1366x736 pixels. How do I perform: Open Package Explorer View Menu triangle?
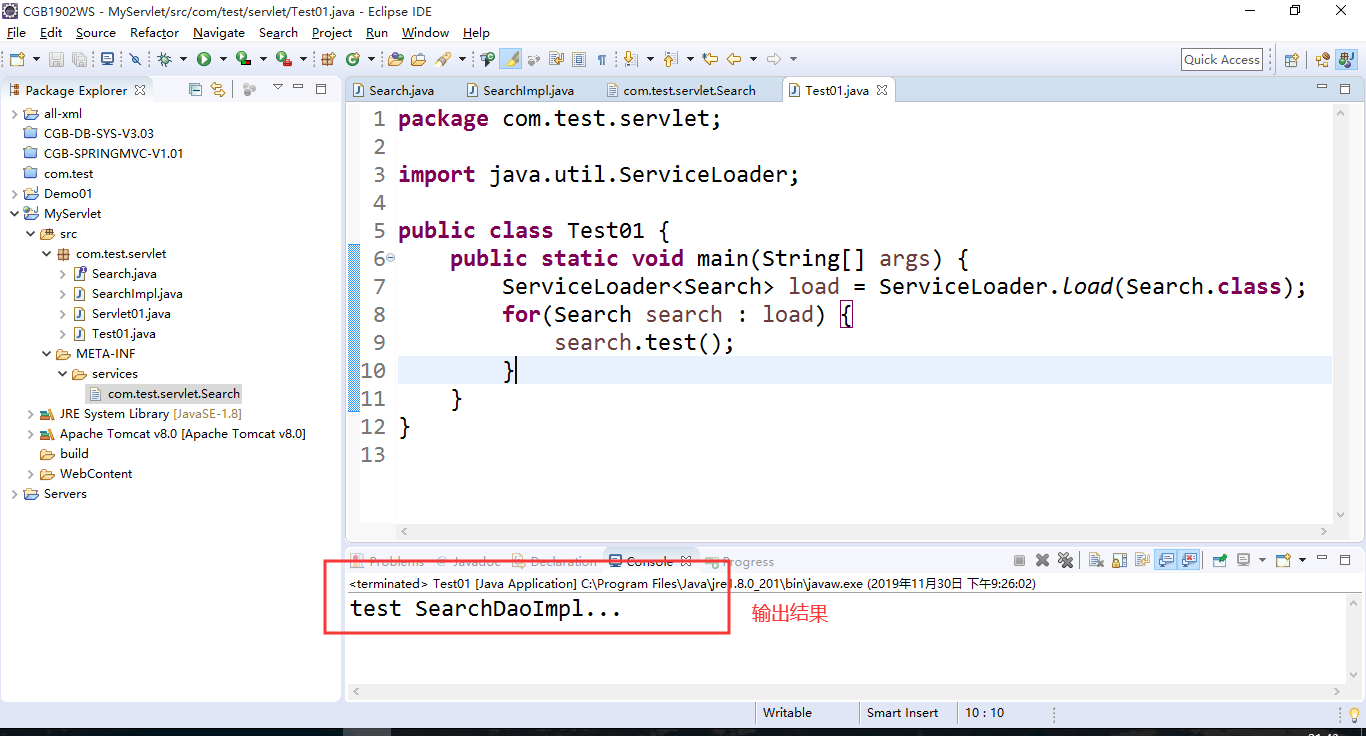[x=277, y=88]
